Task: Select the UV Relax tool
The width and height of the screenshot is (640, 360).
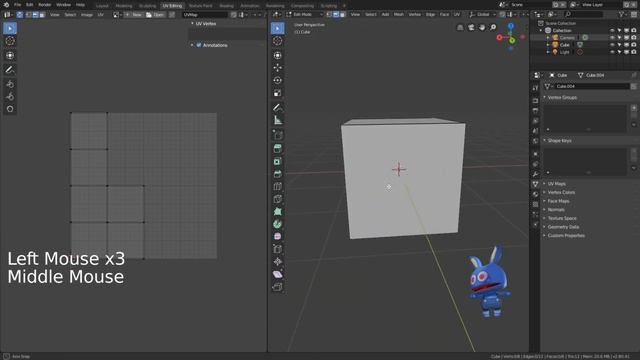Action: coord(10,97)
